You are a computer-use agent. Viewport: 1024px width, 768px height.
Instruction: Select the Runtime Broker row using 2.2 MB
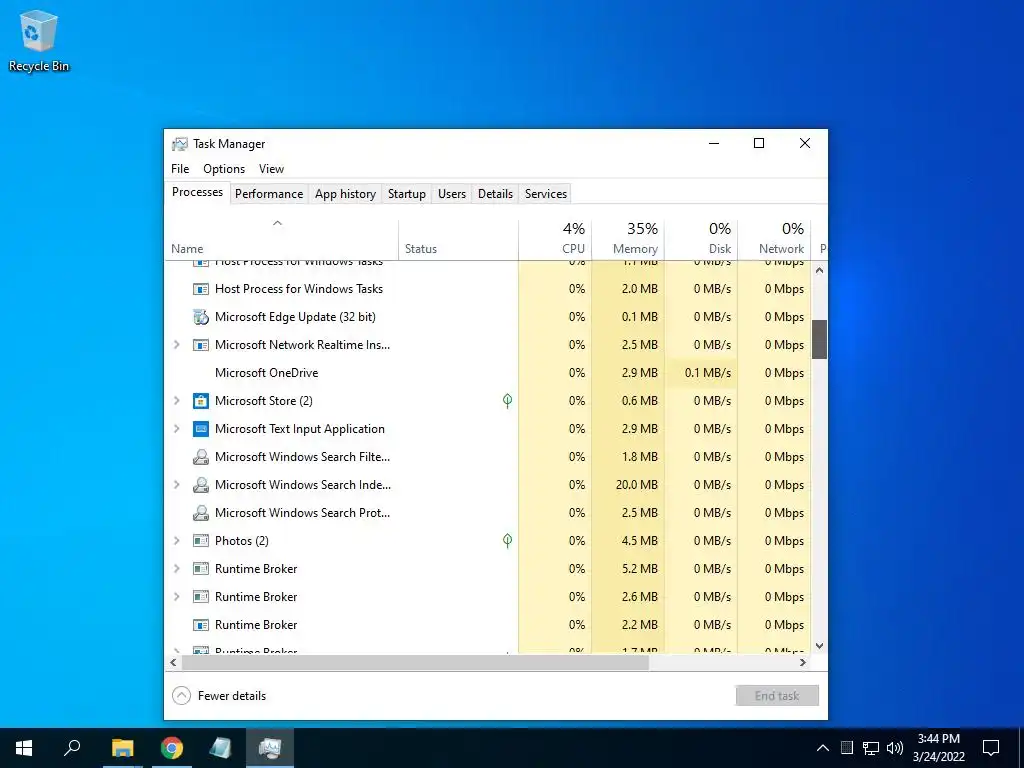tap(488, 625)
